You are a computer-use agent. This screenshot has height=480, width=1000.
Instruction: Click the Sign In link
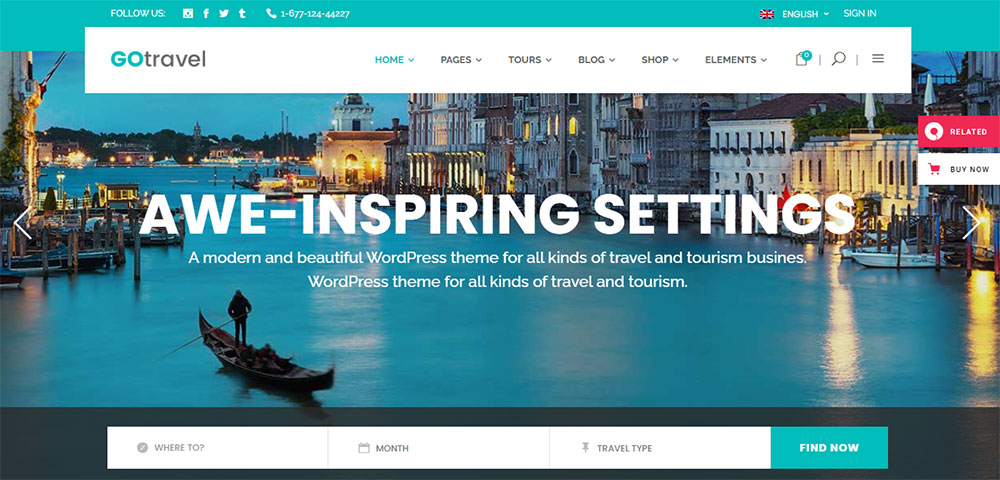pos(860,13)
